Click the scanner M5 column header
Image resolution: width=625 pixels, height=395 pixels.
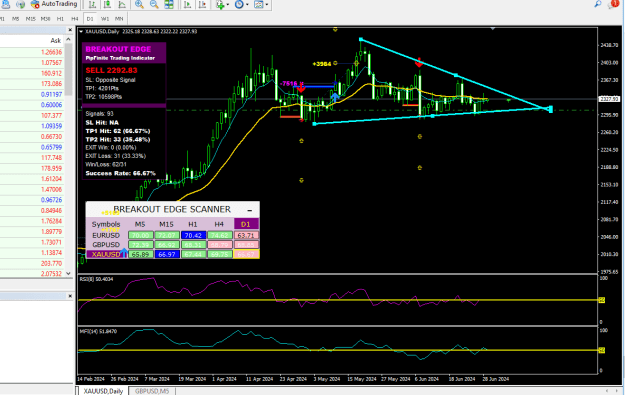(140, 224)
